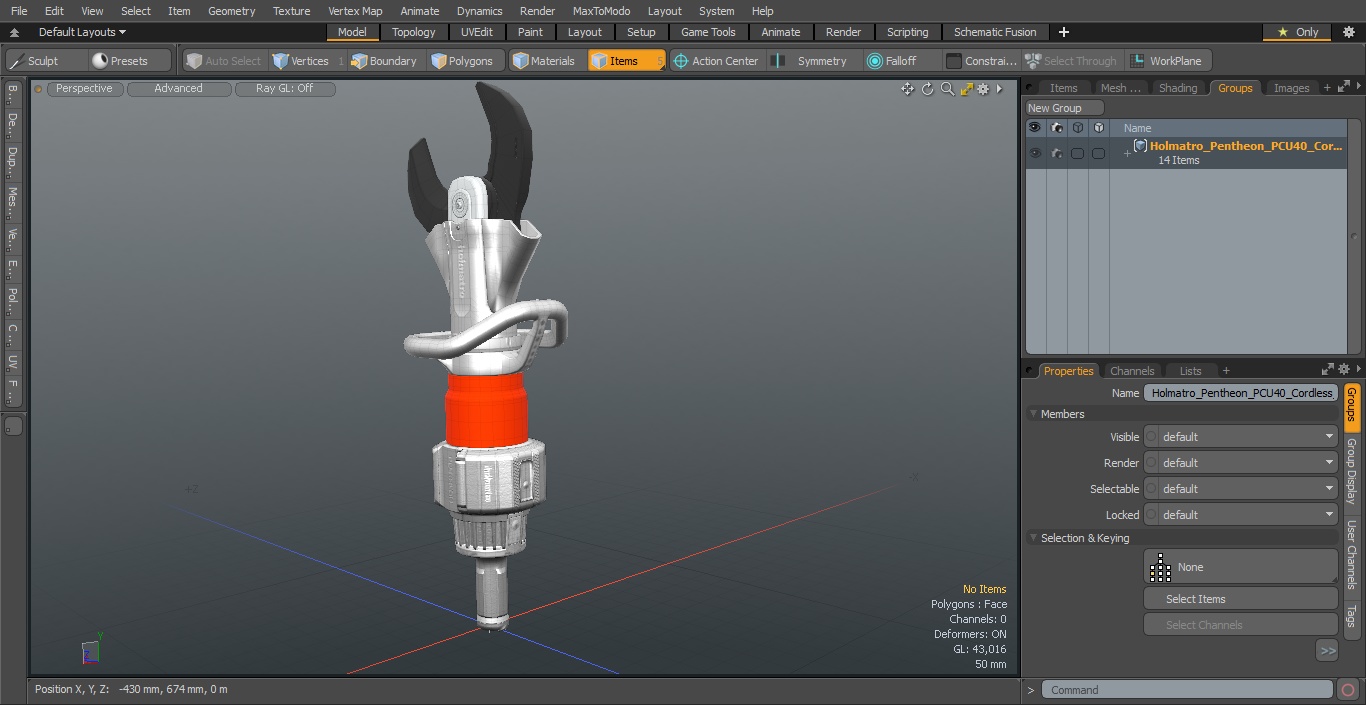The width and height of the screenshot is (1366, 705).
Task: Collapse the Members section
Action: click(x=1033, y=414)
